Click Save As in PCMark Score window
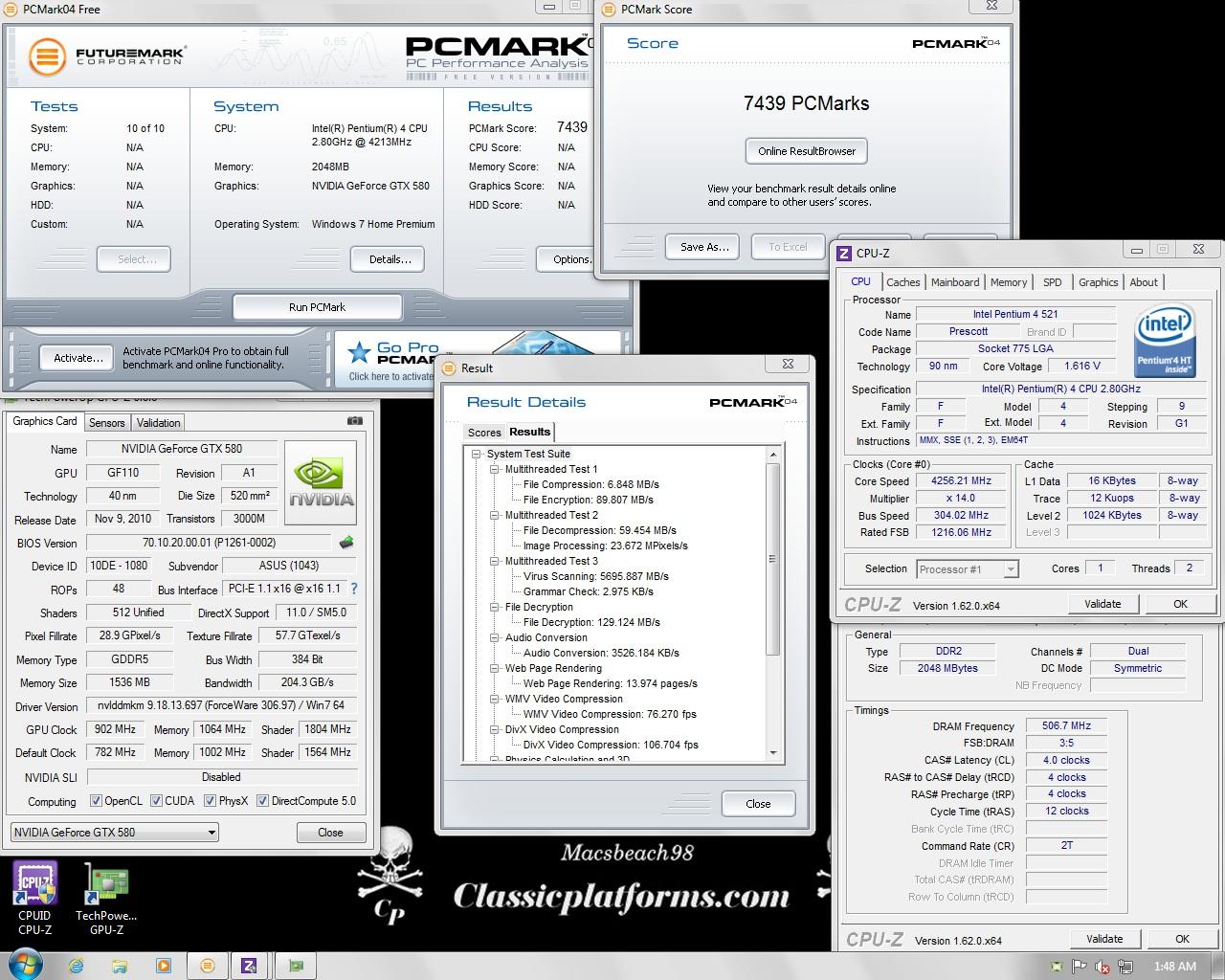Viewport: 1225px width, 980px height. (x=704, y=247)
